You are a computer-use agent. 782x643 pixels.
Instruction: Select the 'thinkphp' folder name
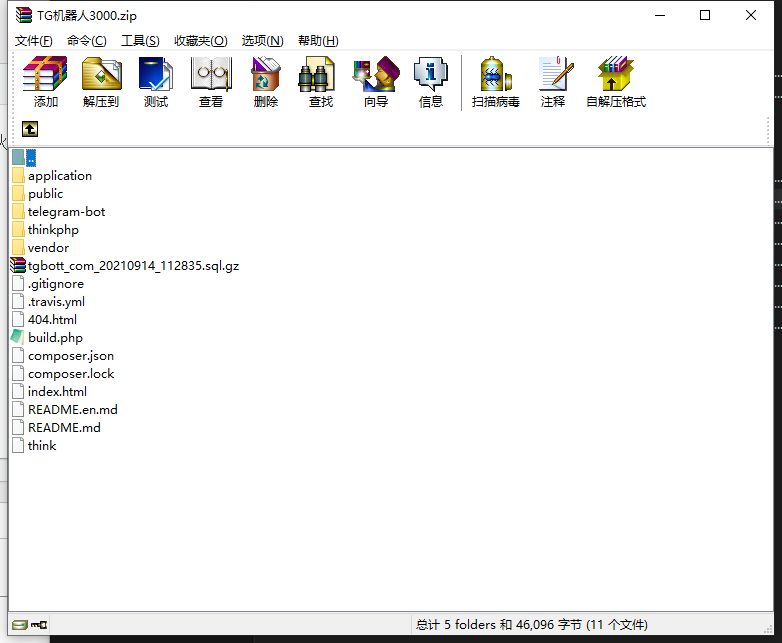[x=53, y=229]
